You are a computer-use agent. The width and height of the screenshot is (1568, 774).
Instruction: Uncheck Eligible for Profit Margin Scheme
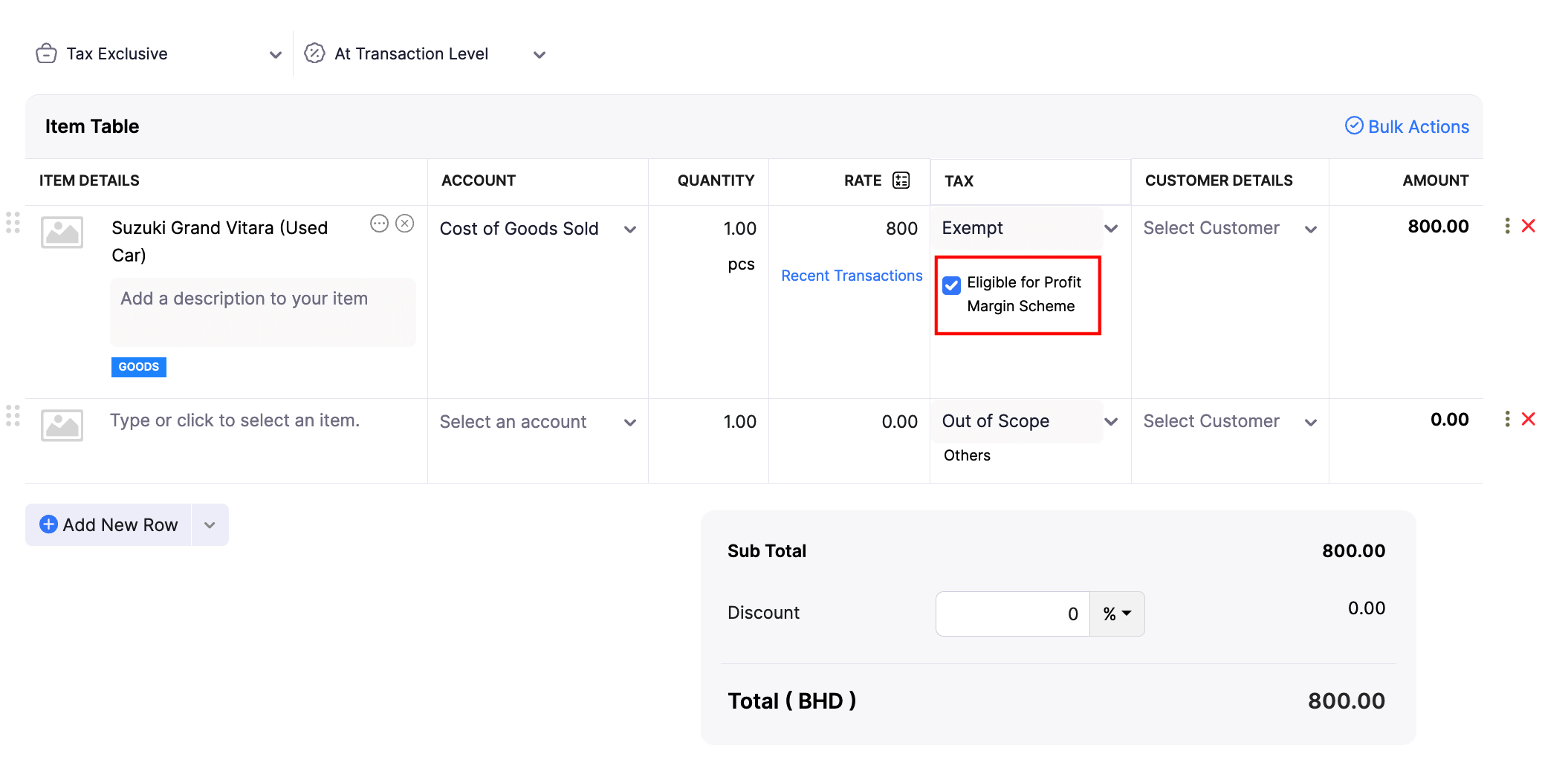pos(951,285)
